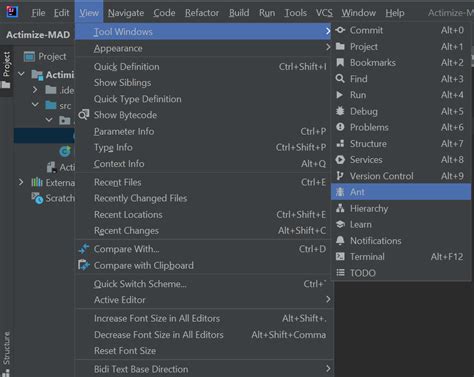
Task: Click the Commit tool window icon
Action: tap(340, 30)
